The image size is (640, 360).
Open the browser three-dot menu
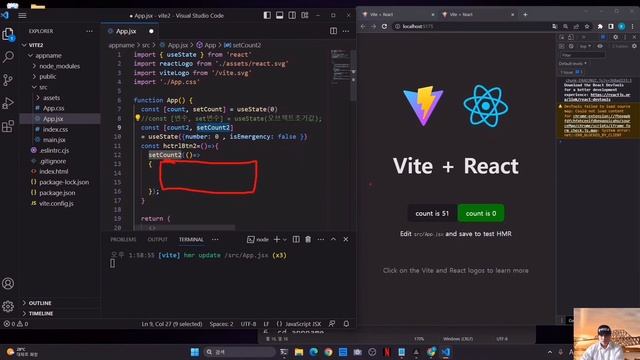point(633,26)
